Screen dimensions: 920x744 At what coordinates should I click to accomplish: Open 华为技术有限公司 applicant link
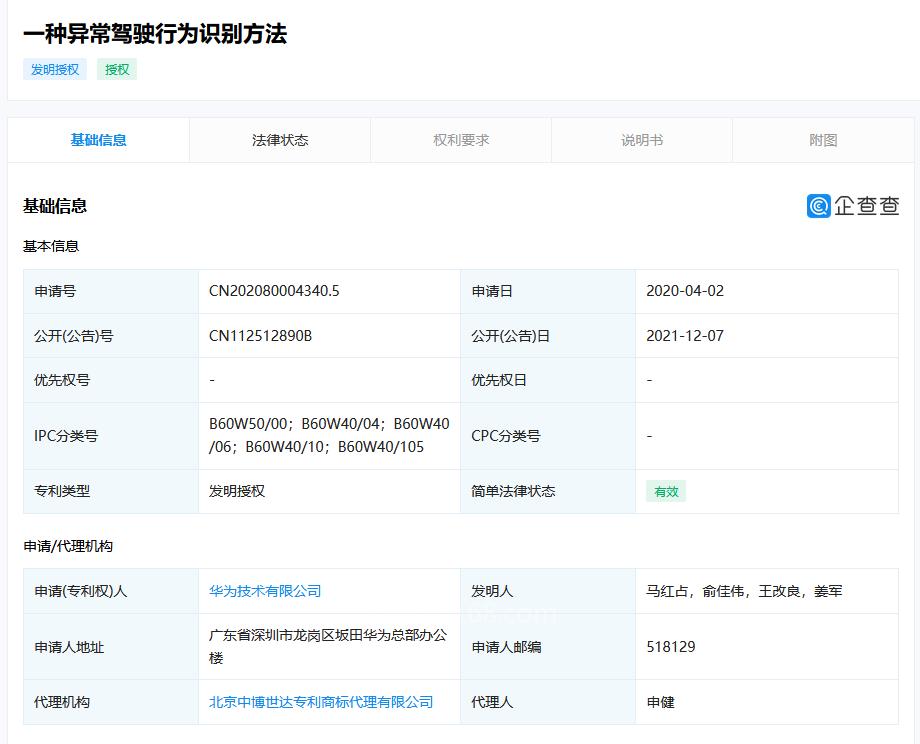pyautogui.click(x=265, y=591)
